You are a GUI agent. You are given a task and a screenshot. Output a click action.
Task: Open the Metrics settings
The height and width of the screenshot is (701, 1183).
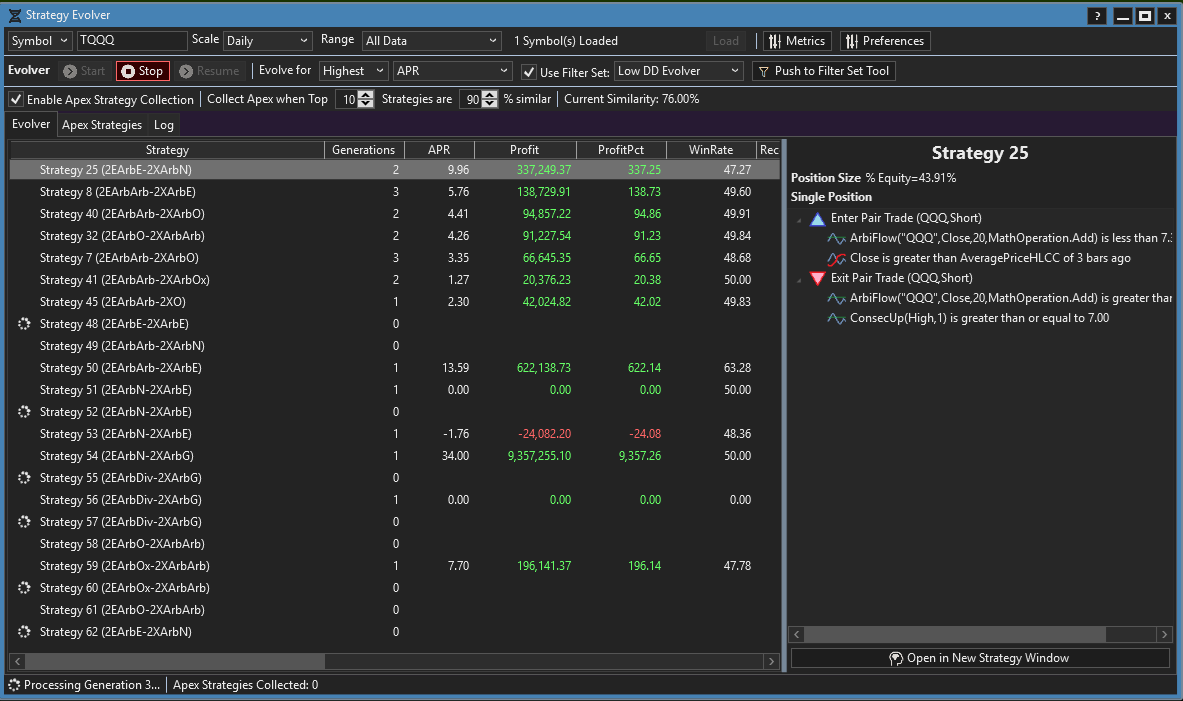point(796,41)
